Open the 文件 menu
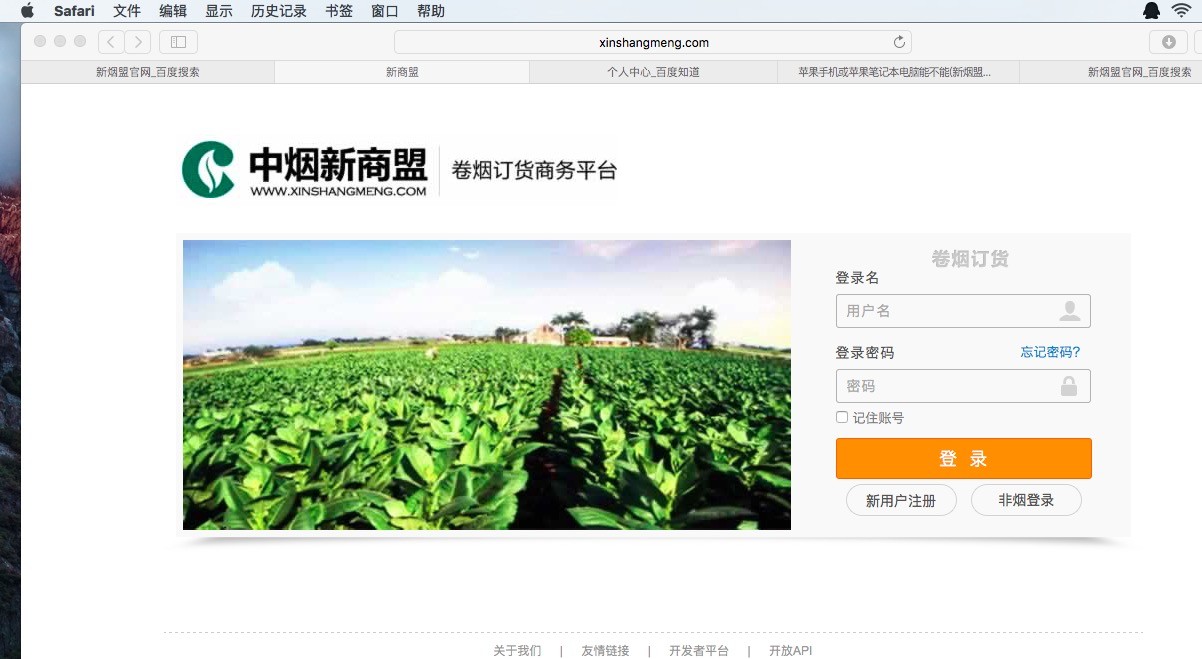 point(127,11)
